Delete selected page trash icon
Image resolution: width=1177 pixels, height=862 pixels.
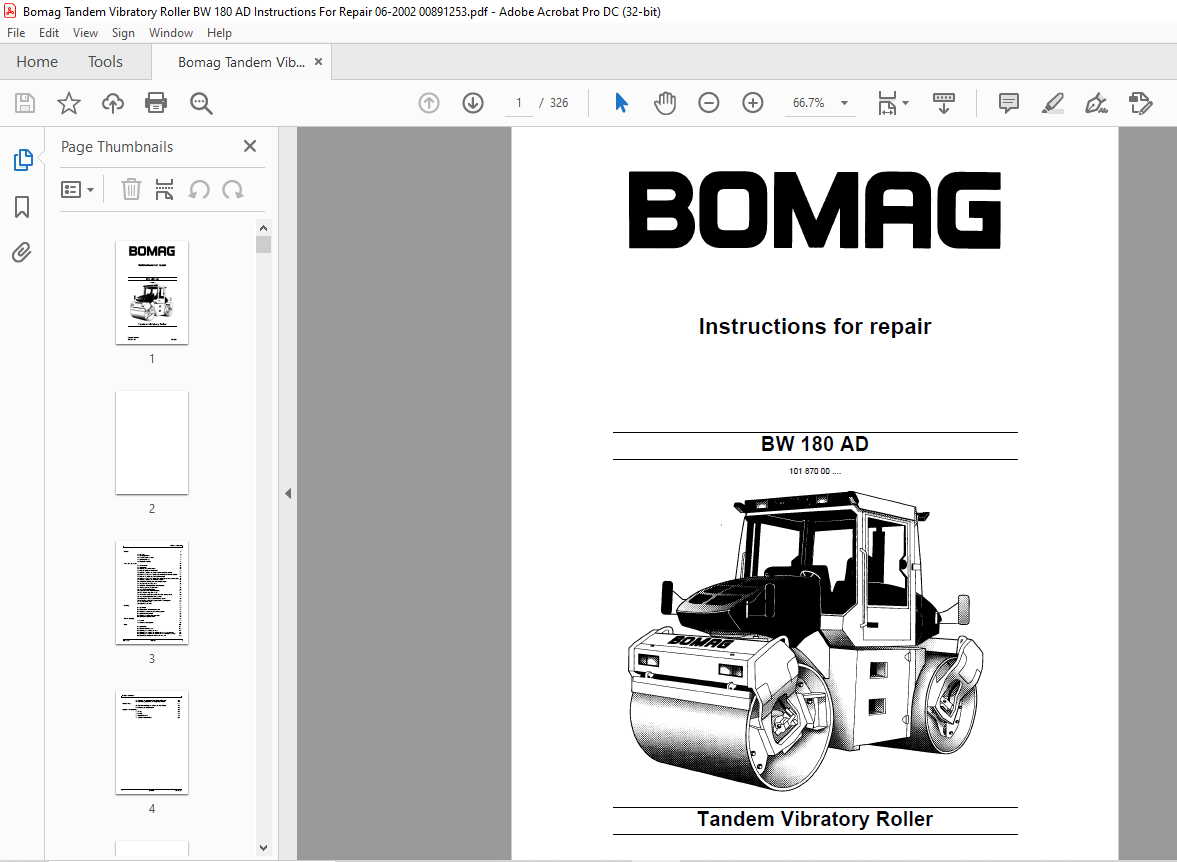(x=131, y=189)
